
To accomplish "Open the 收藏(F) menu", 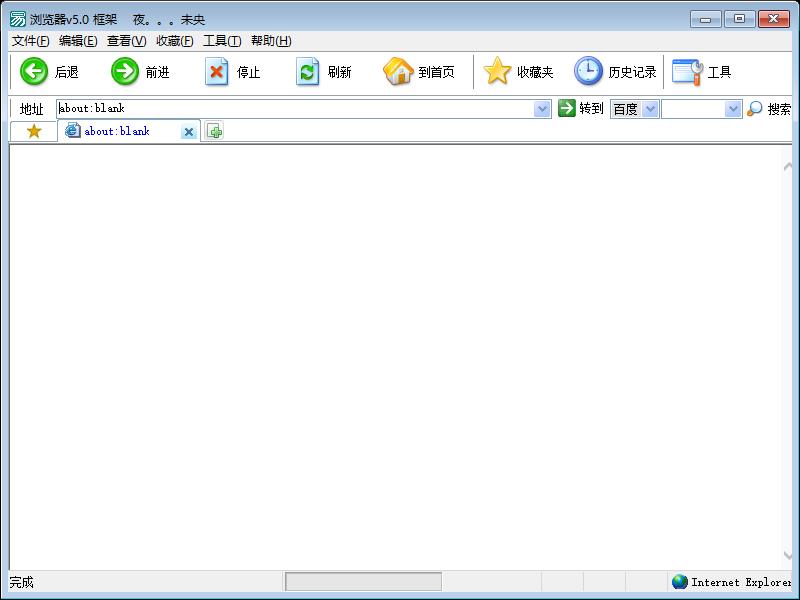I will (x=174, y=41).
